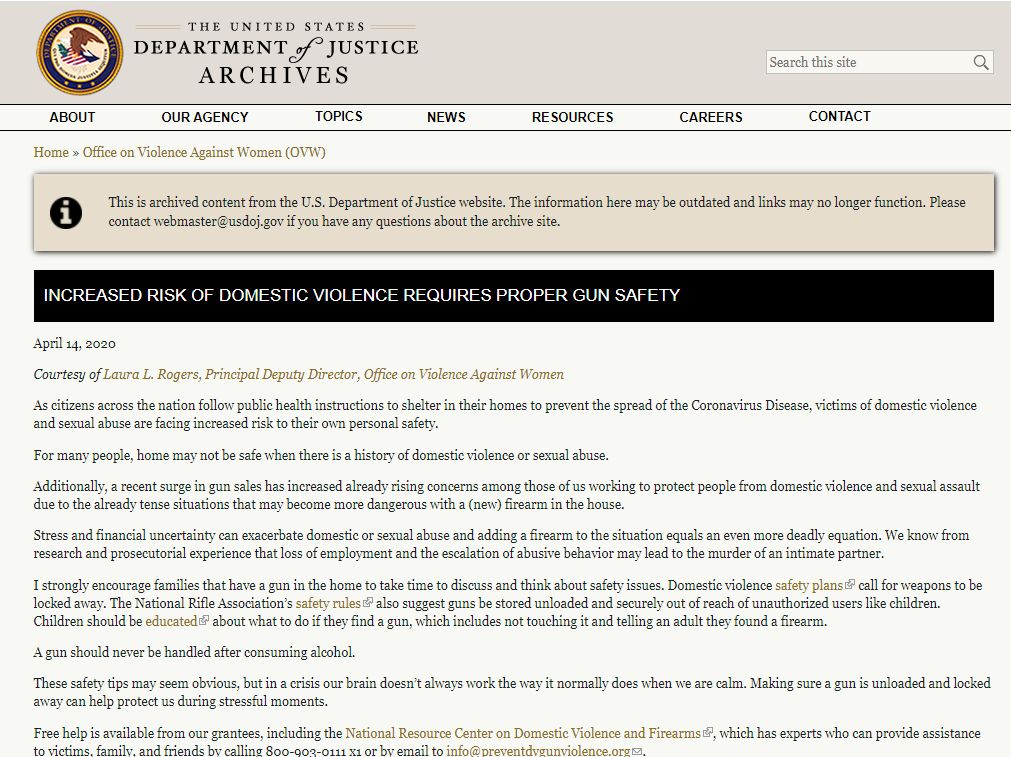The image size is (1011, 757).
Task: Click paragraph starting 'For many people, home'
Action: pyautogui.click(x=321, y=455)
